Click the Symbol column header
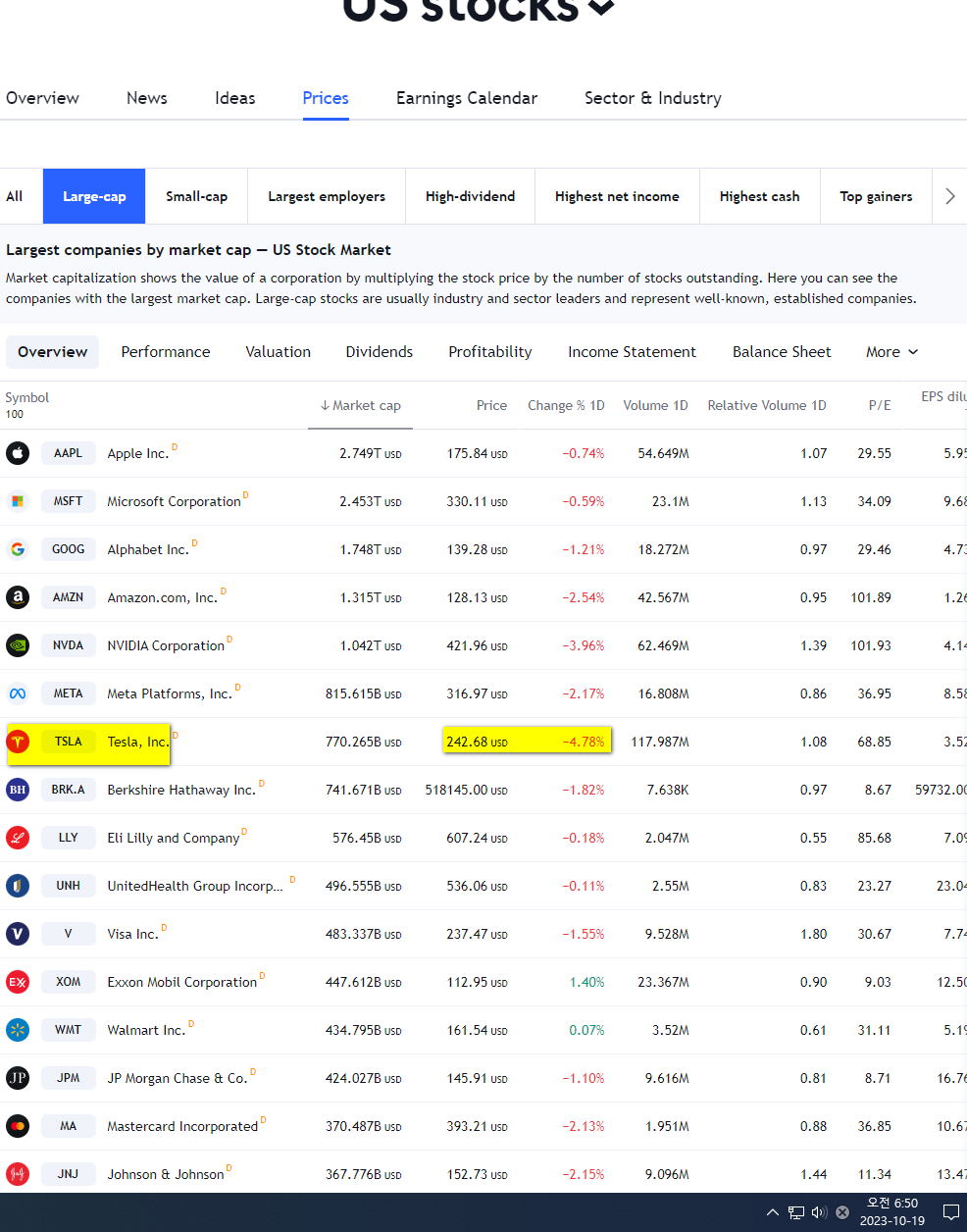Screen dimensions: 967x1232 [x=27, y=397]
